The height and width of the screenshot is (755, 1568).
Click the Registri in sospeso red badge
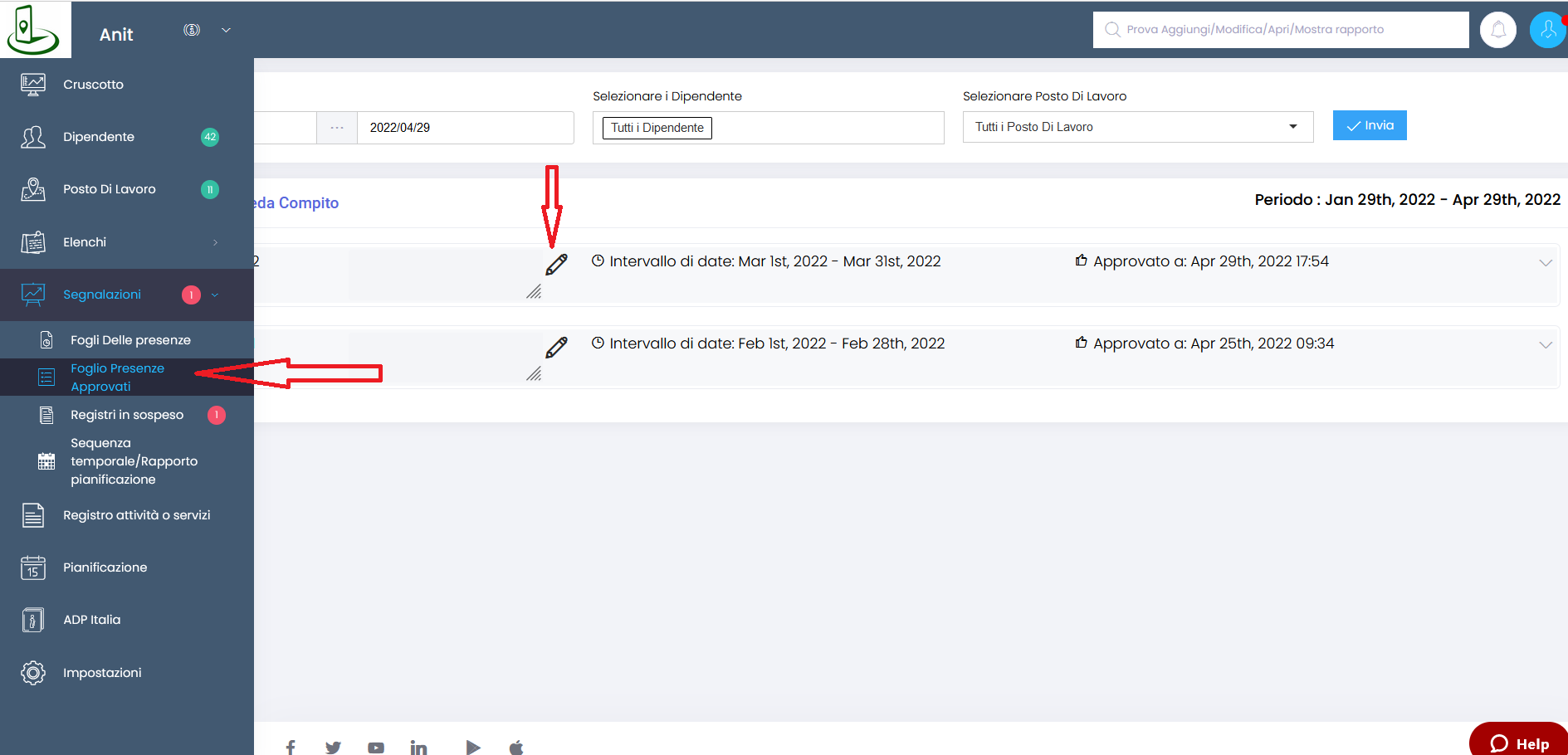point(217,415)
